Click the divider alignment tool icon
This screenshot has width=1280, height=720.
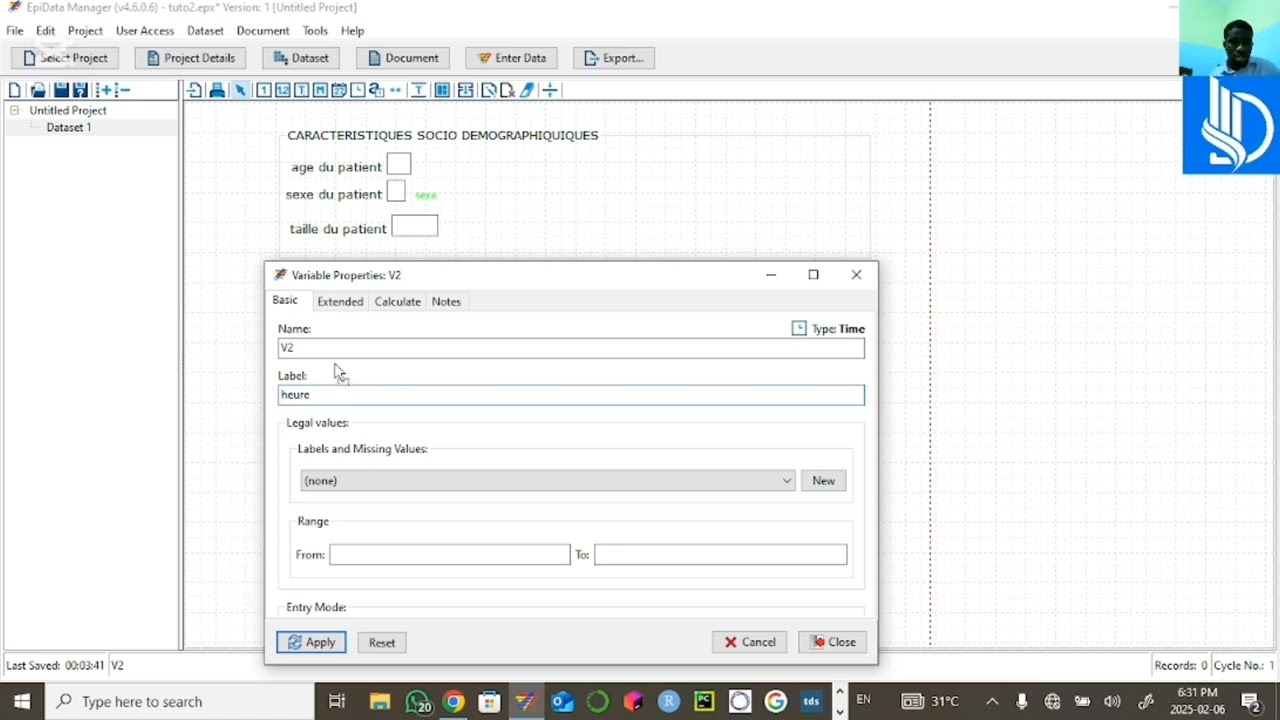click(550, 90)
